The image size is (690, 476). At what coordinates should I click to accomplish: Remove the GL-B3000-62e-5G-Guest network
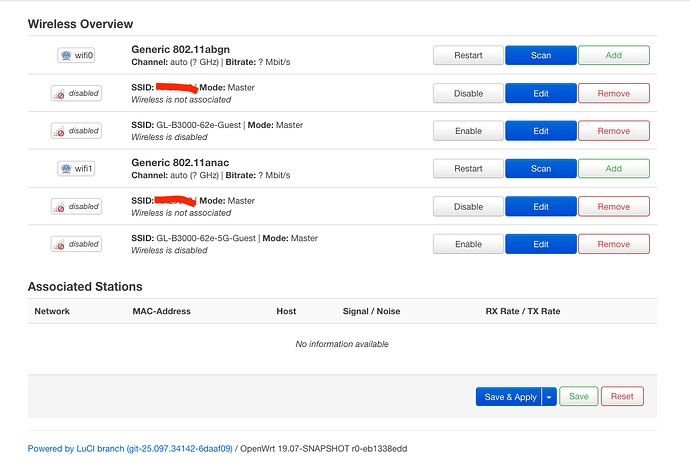click(613, 244)
